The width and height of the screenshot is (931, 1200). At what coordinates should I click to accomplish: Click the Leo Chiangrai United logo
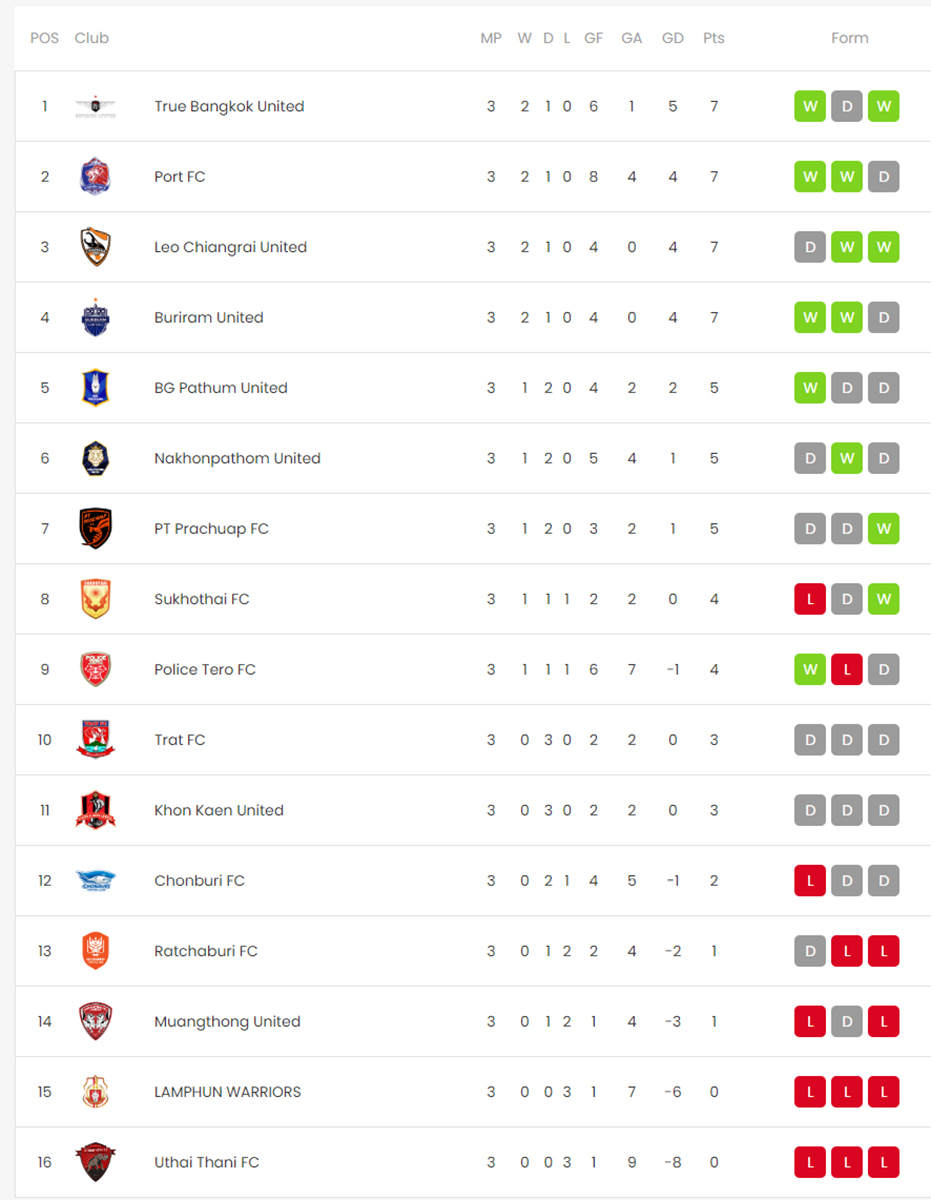pyautogui.click(x=95, y=247)
